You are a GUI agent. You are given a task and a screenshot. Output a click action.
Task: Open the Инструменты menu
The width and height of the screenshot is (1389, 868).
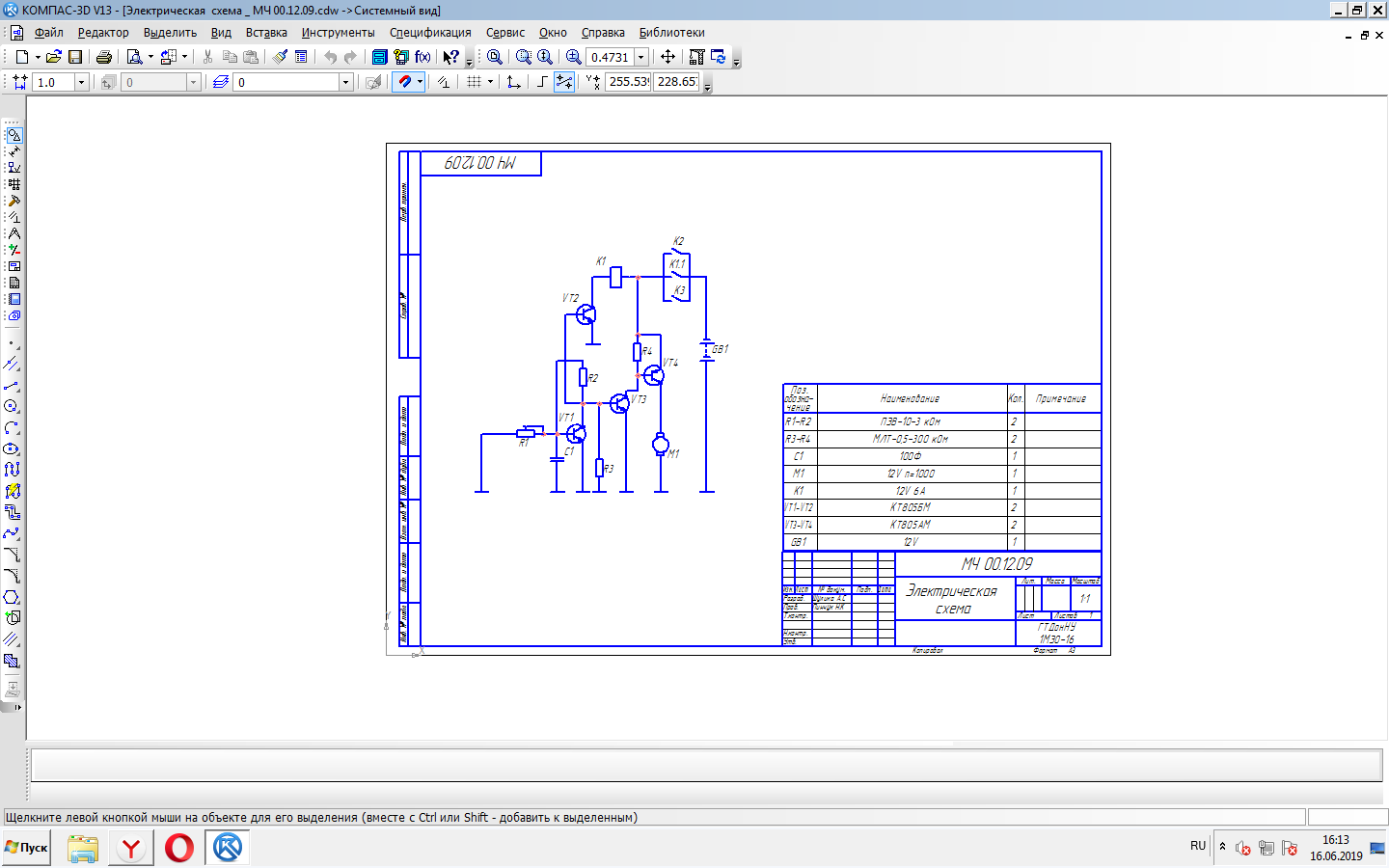click(x=338, y=33)
